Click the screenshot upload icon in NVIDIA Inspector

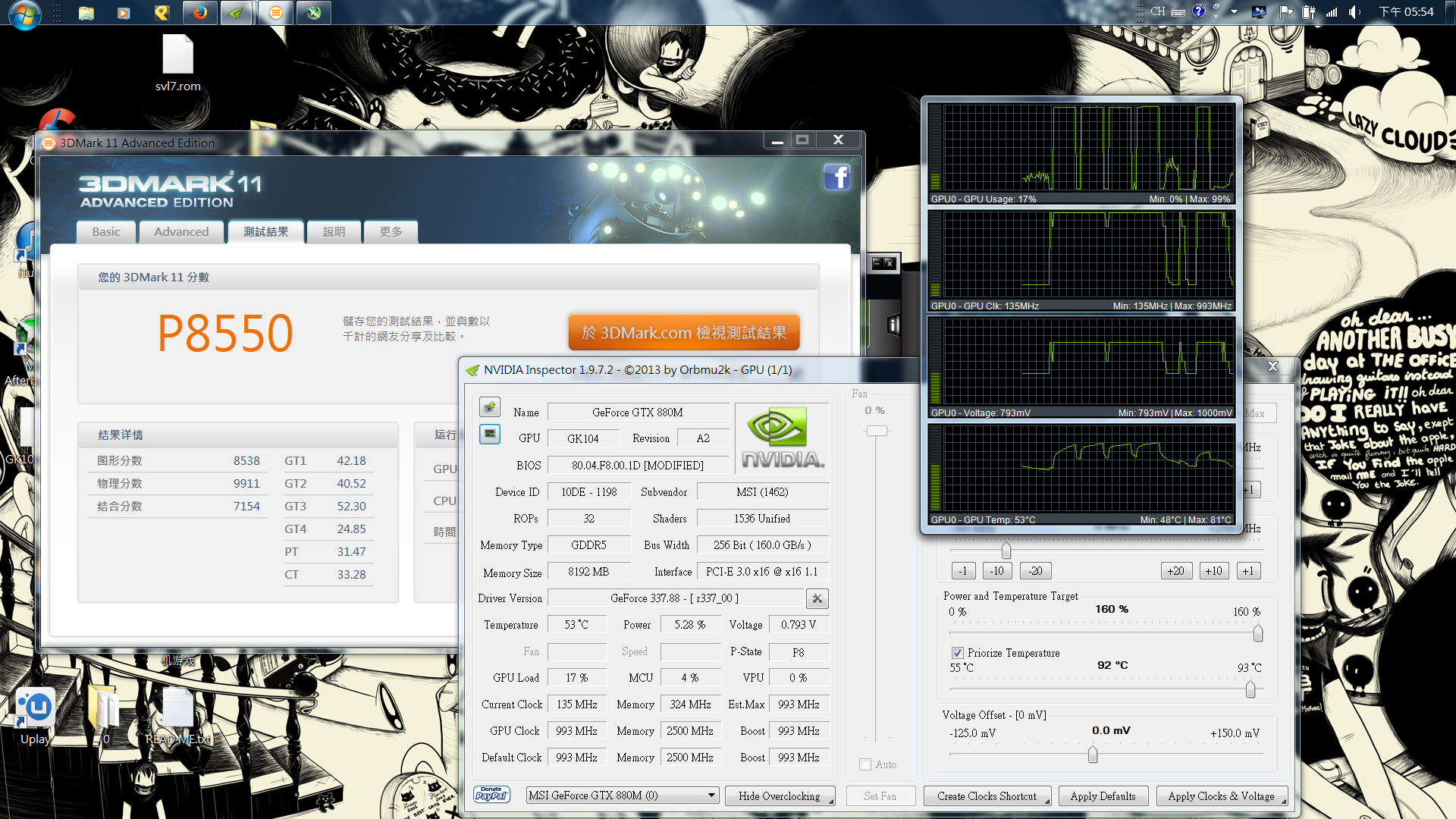pyautogui.click(x=490, y=407)
